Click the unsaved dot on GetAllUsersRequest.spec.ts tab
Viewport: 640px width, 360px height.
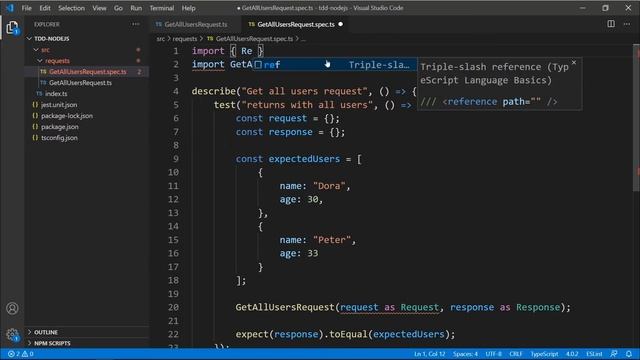point(340,24)
